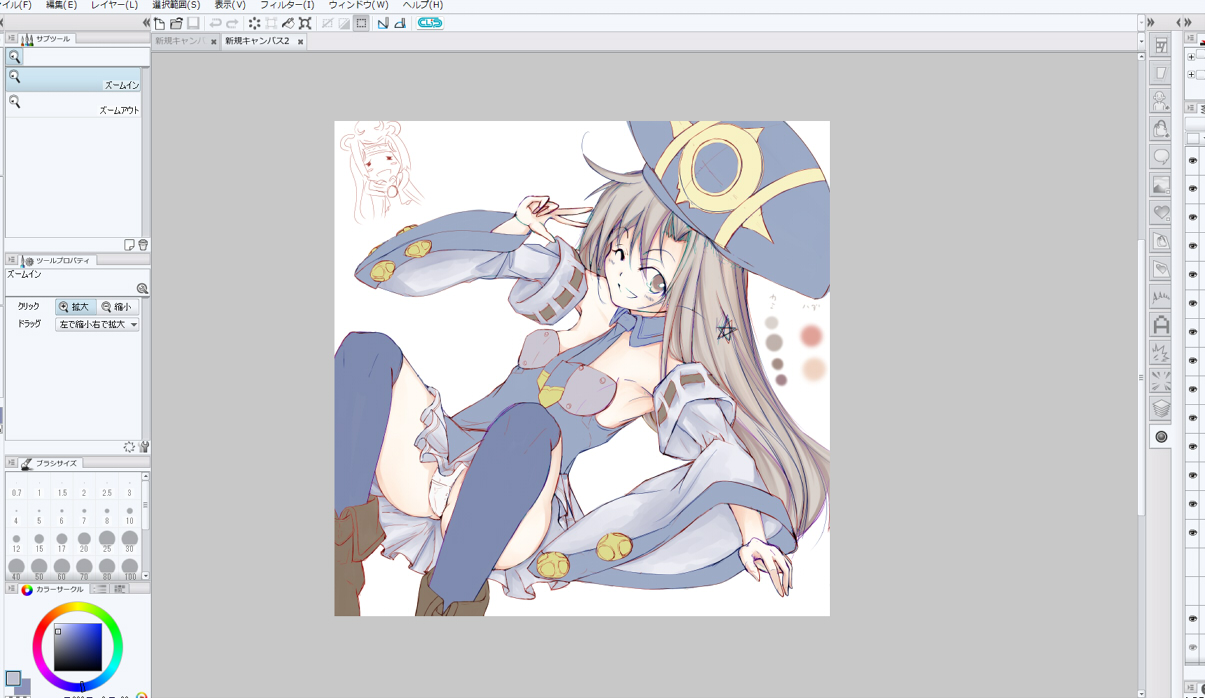Viewport: 1205px width, 698px height.
Task: Click the New canvas toolbar icon
Action: (159, 23)
